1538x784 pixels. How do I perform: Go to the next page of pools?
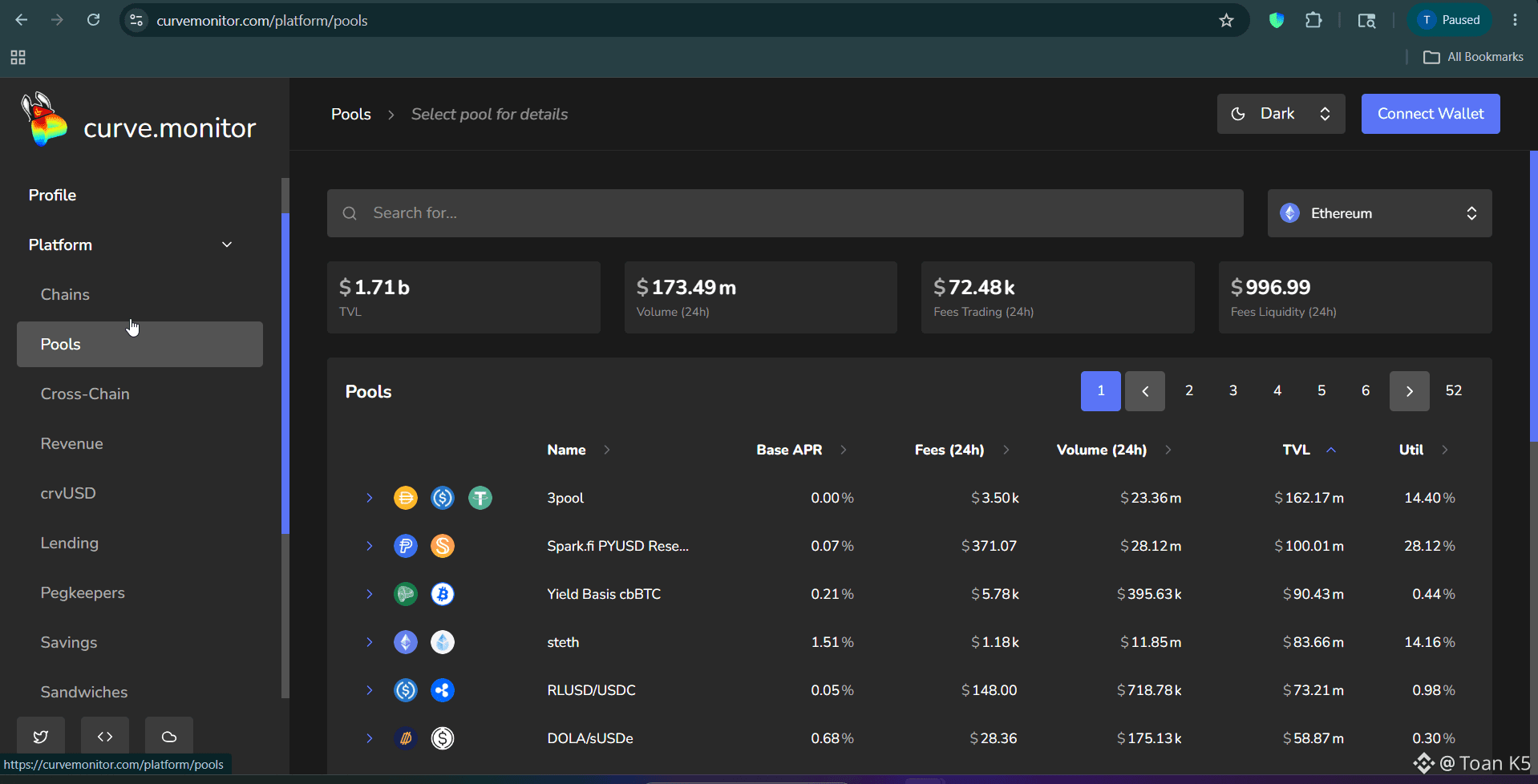pyautogui.click(x=1409, y=391)
